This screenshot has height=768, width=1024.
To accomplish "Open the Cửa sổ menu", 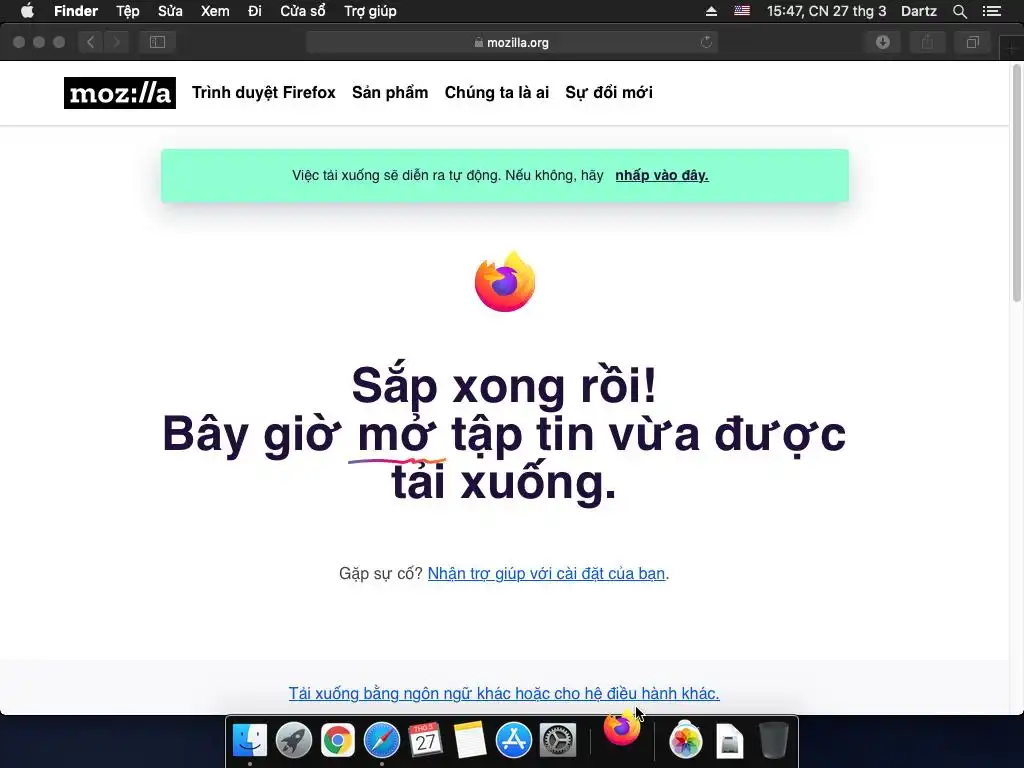I will point(302,11).
